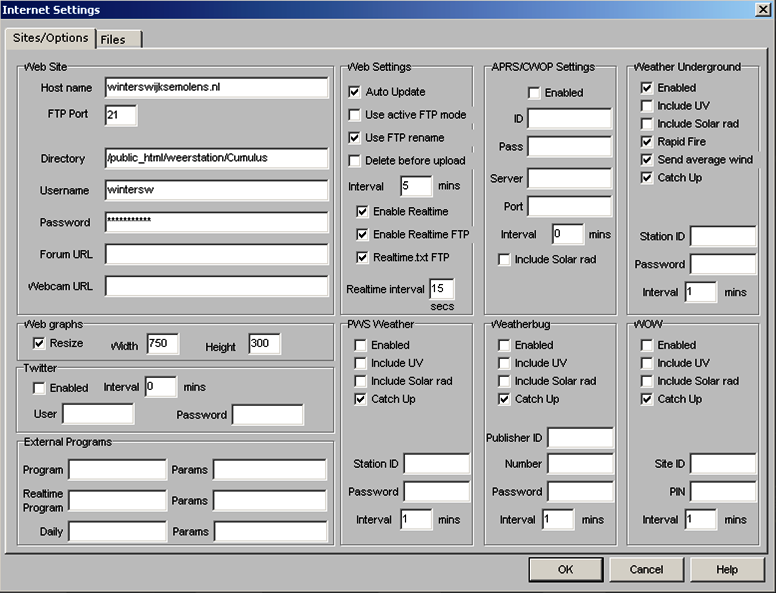The image size is (776, 593).
Task: Select Weather Underground Station ID field
Action: point(722,237)
